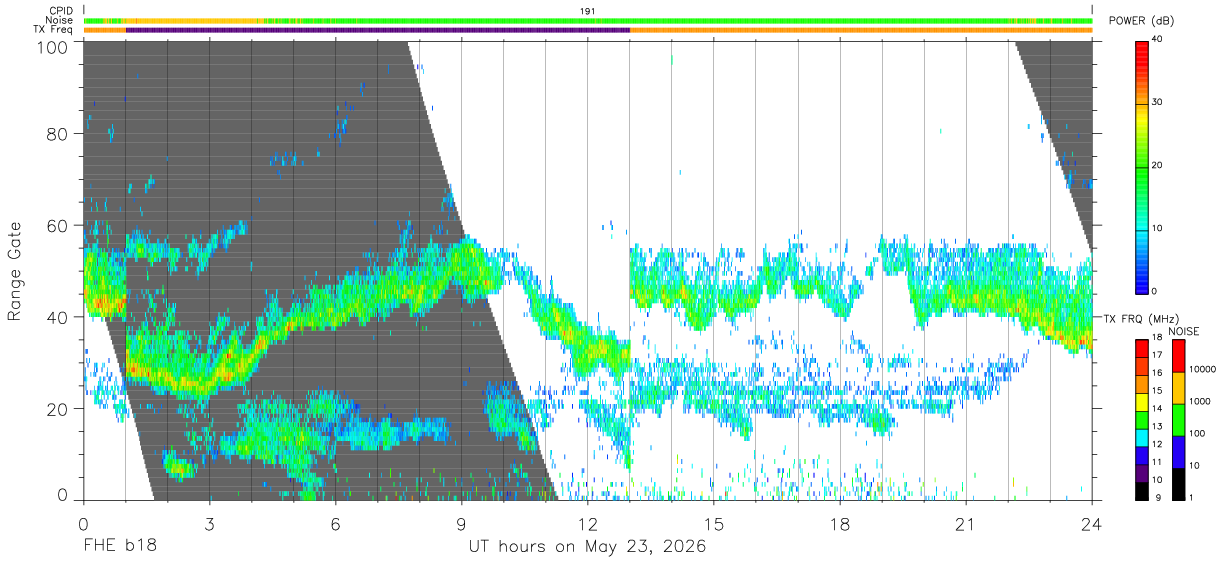This screenshot has width=1228, height=567.
Task: Click the 18 hour tick label
Action: [840, 525]
